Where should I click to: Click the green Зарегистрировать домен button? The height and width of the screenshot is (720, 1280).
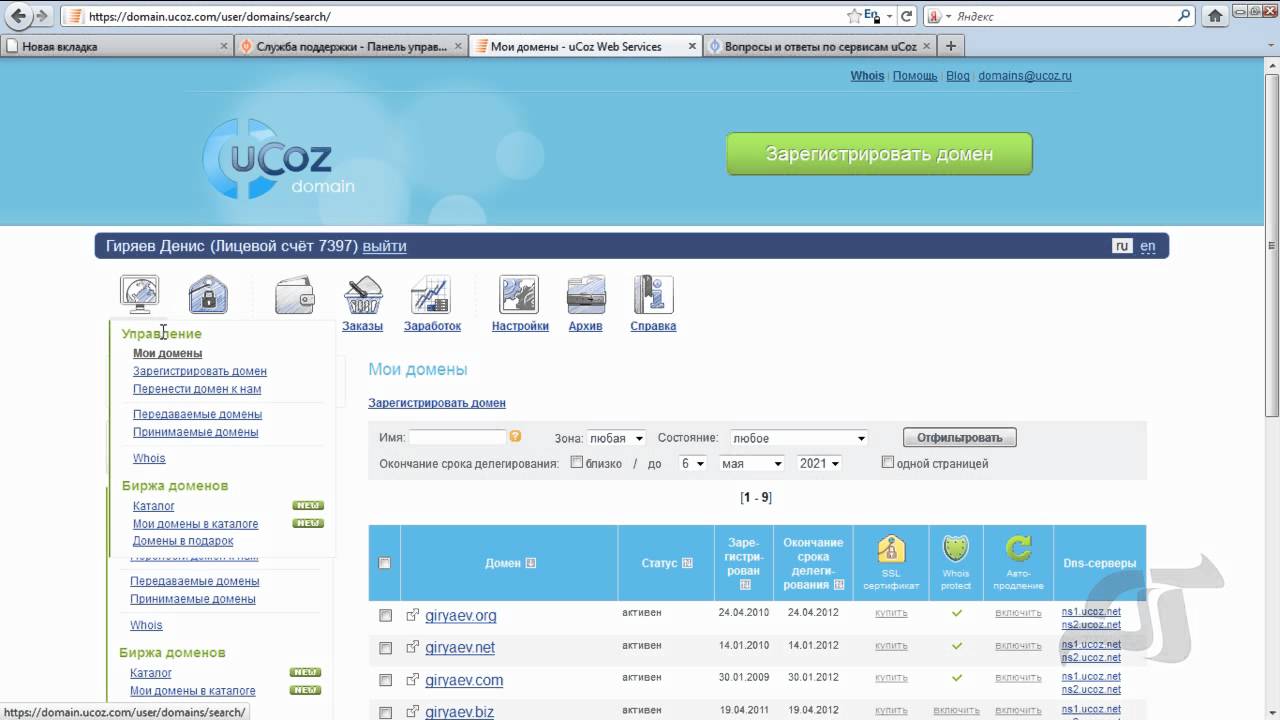[879, 154]
